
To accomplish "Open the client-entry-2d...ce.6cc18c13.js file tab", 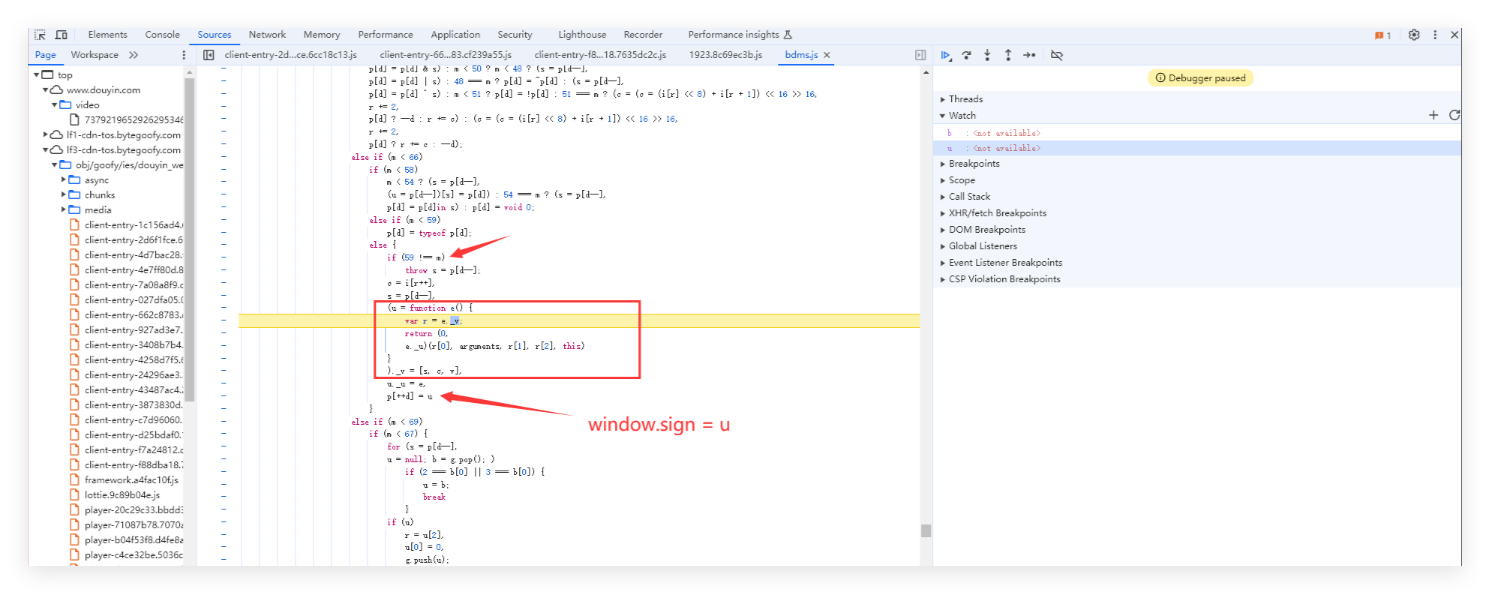I will (291, 55).
